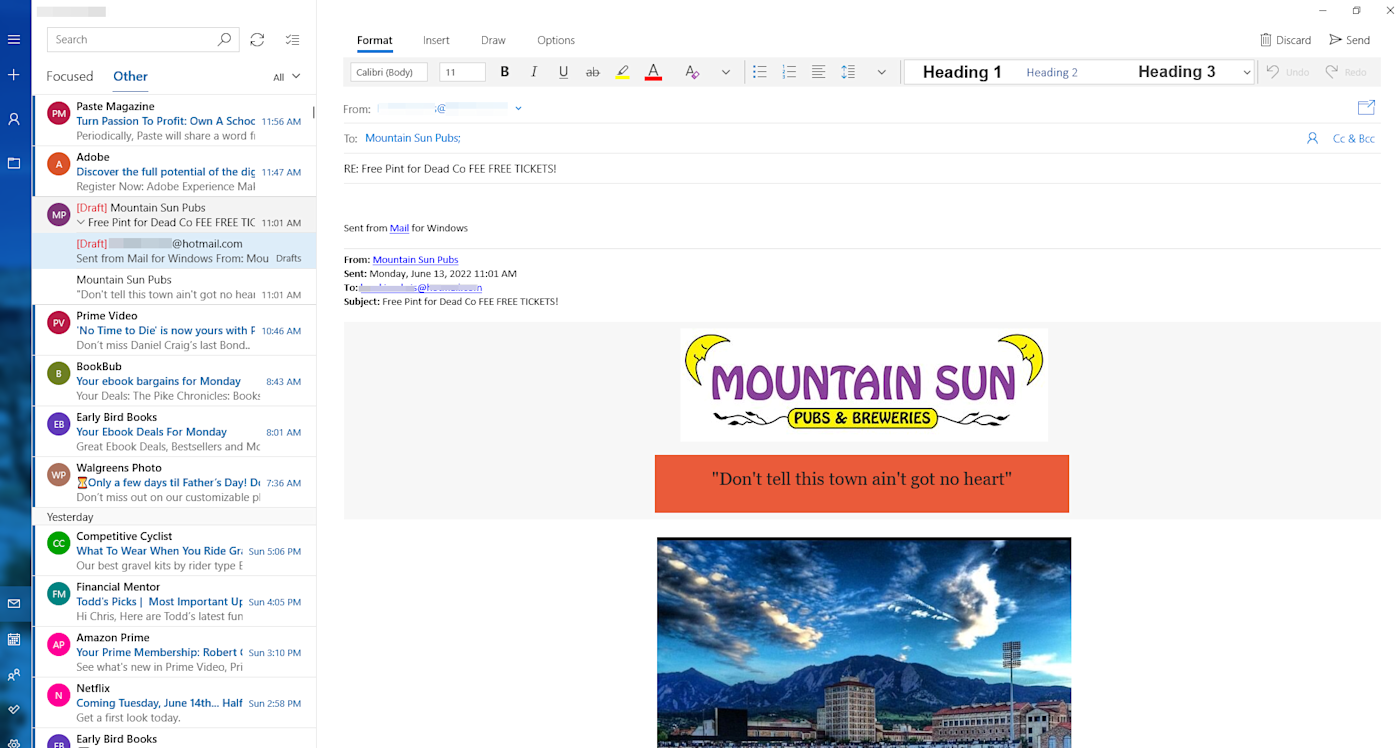Collapse the Mountain Sun Pubs conversation
Screen dimensions: 1400x748
[81, 223]
